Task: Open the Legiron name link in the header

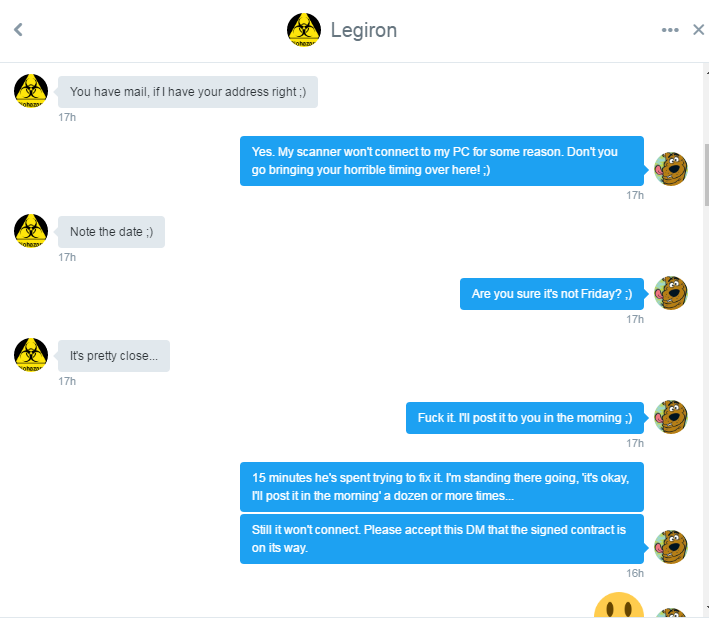Action: [x=364, y=30]
